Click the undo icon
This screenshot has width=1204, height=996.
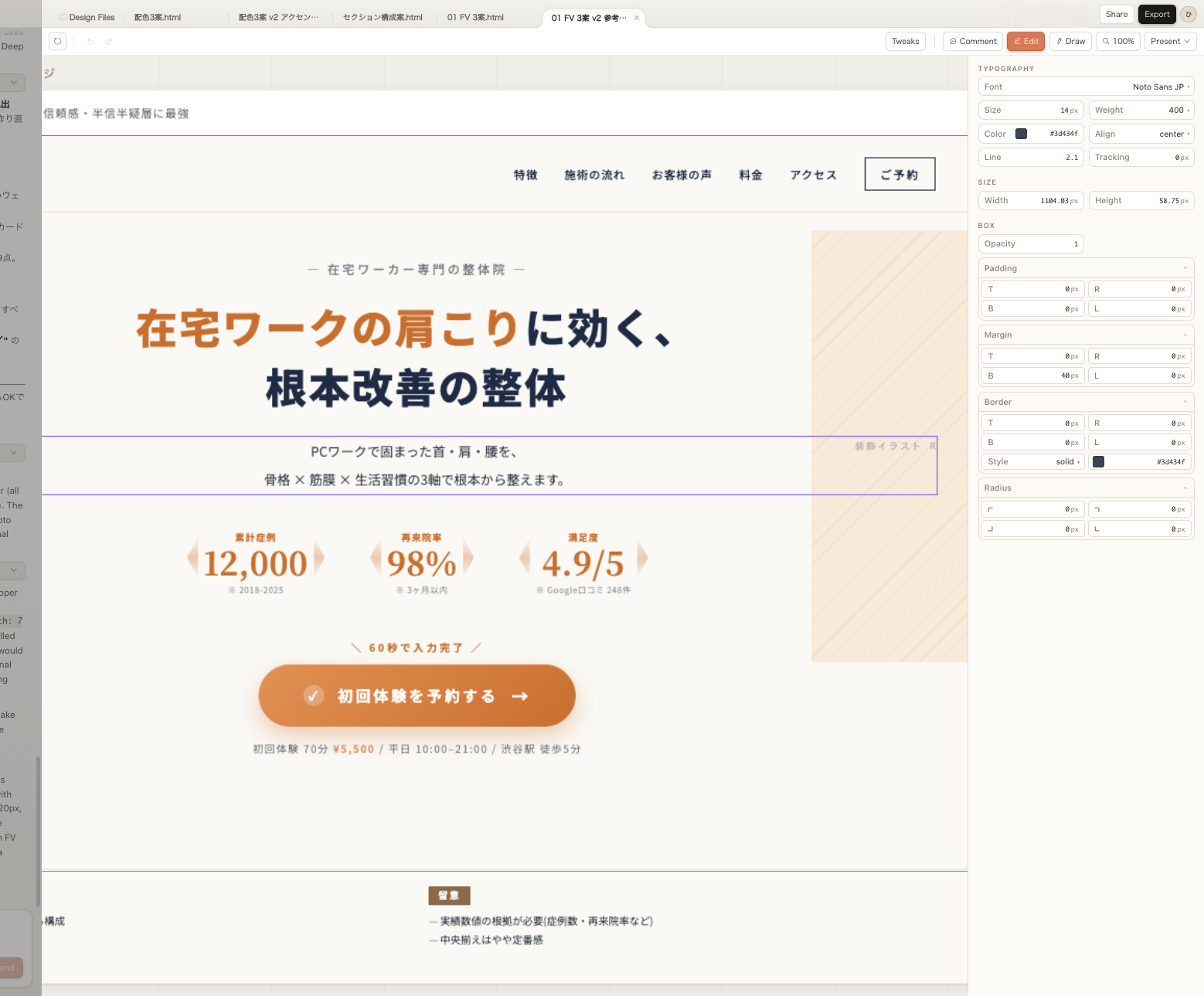[90, 41]
